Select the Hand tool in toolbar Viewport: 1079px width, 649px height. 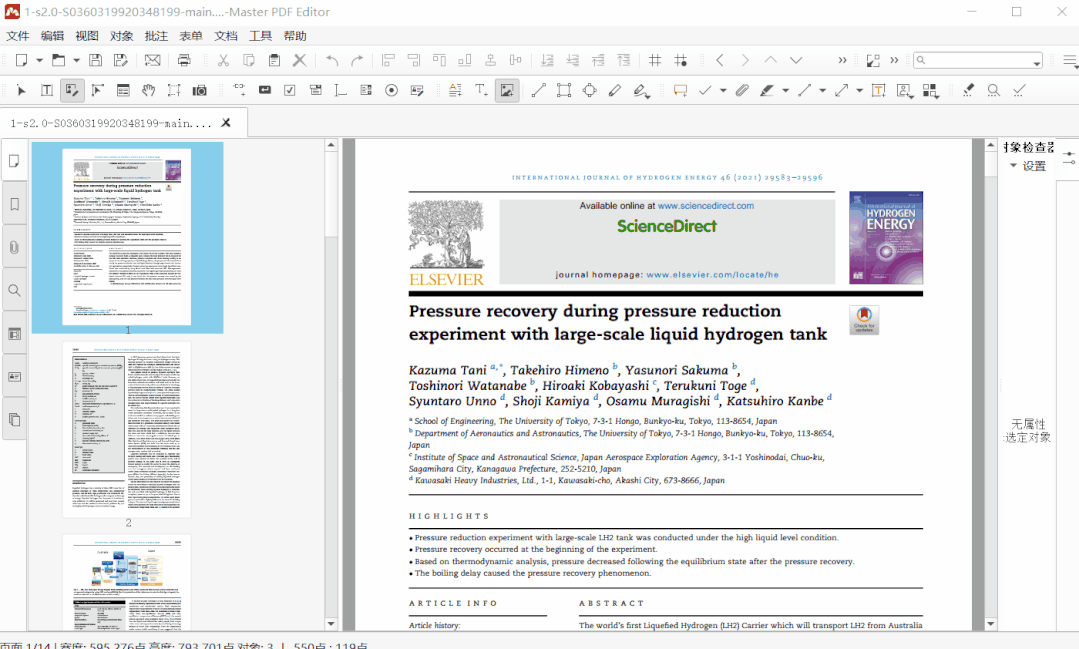[148, 90]
